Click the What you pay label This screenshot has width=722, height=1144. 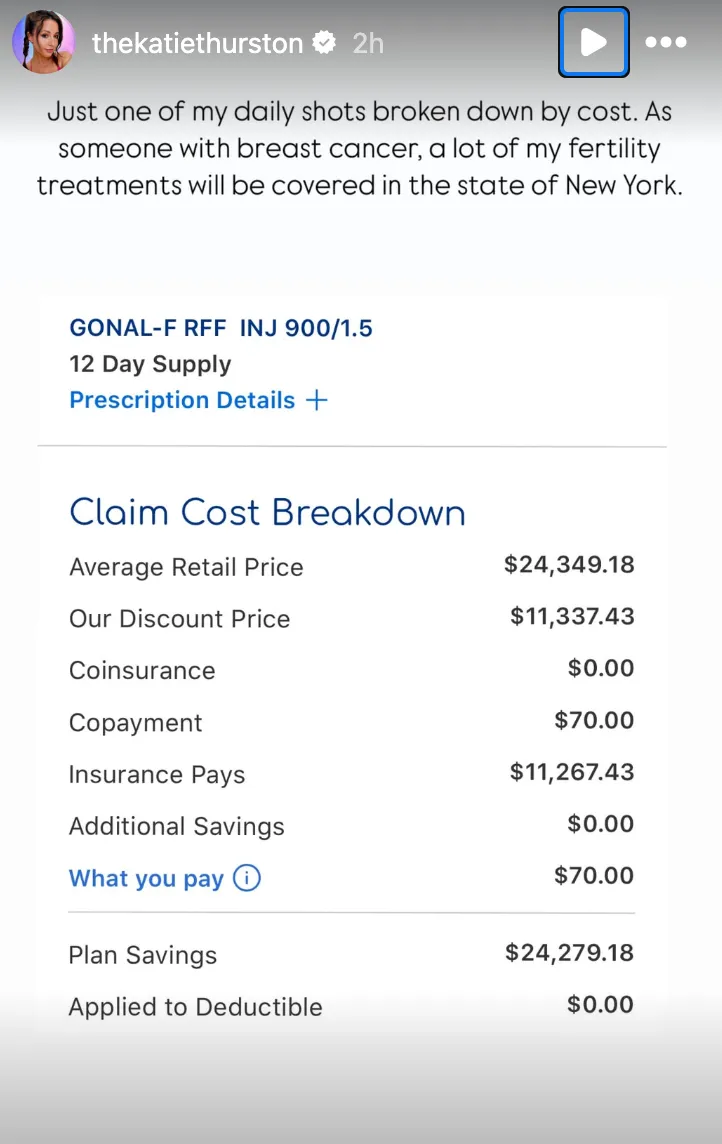click(146, 878)
